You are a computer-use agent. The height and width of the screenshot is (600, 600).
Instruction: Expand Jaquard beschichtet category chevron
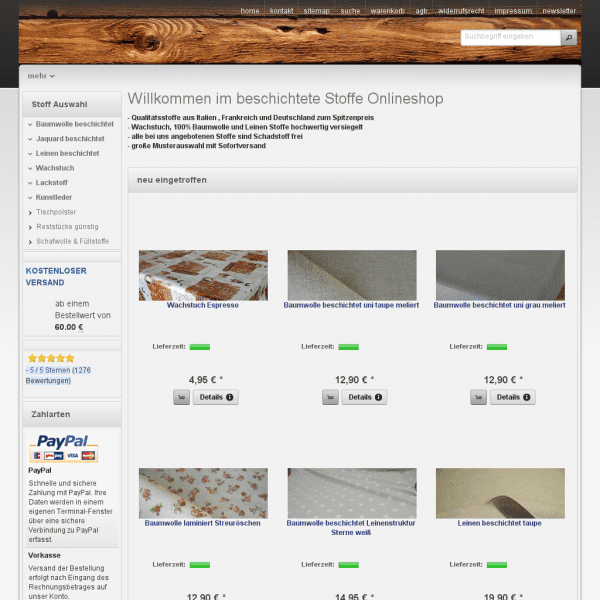[30, 139]
